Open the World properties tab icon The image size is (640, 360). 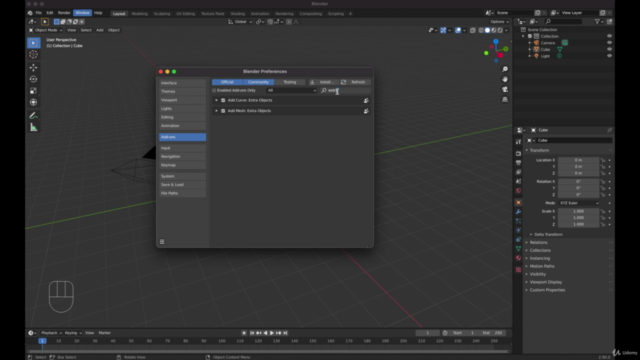518,191
